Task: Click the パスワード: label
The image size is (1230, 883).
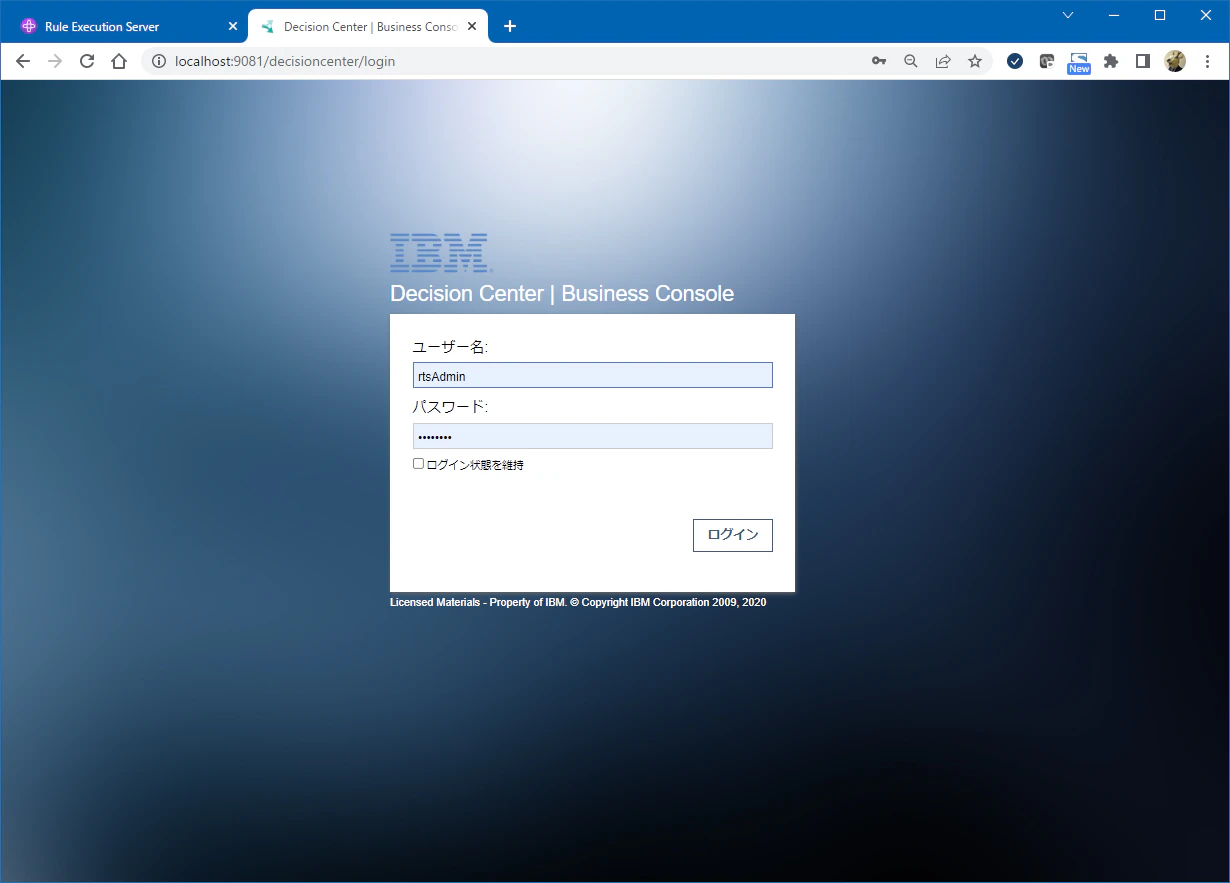Action: pos(450,407)
